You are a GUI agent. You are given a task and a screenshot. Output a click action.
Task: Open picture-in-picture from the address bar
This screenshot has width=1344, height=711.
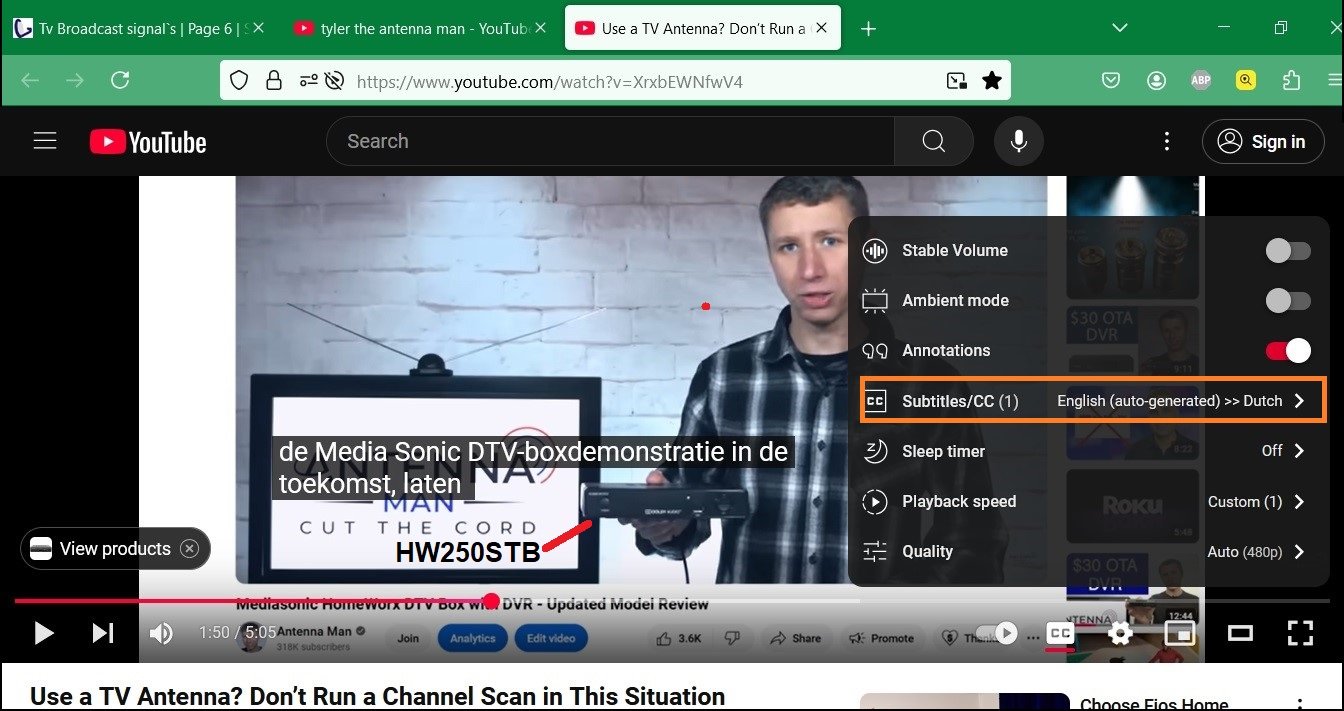(957, 81)
